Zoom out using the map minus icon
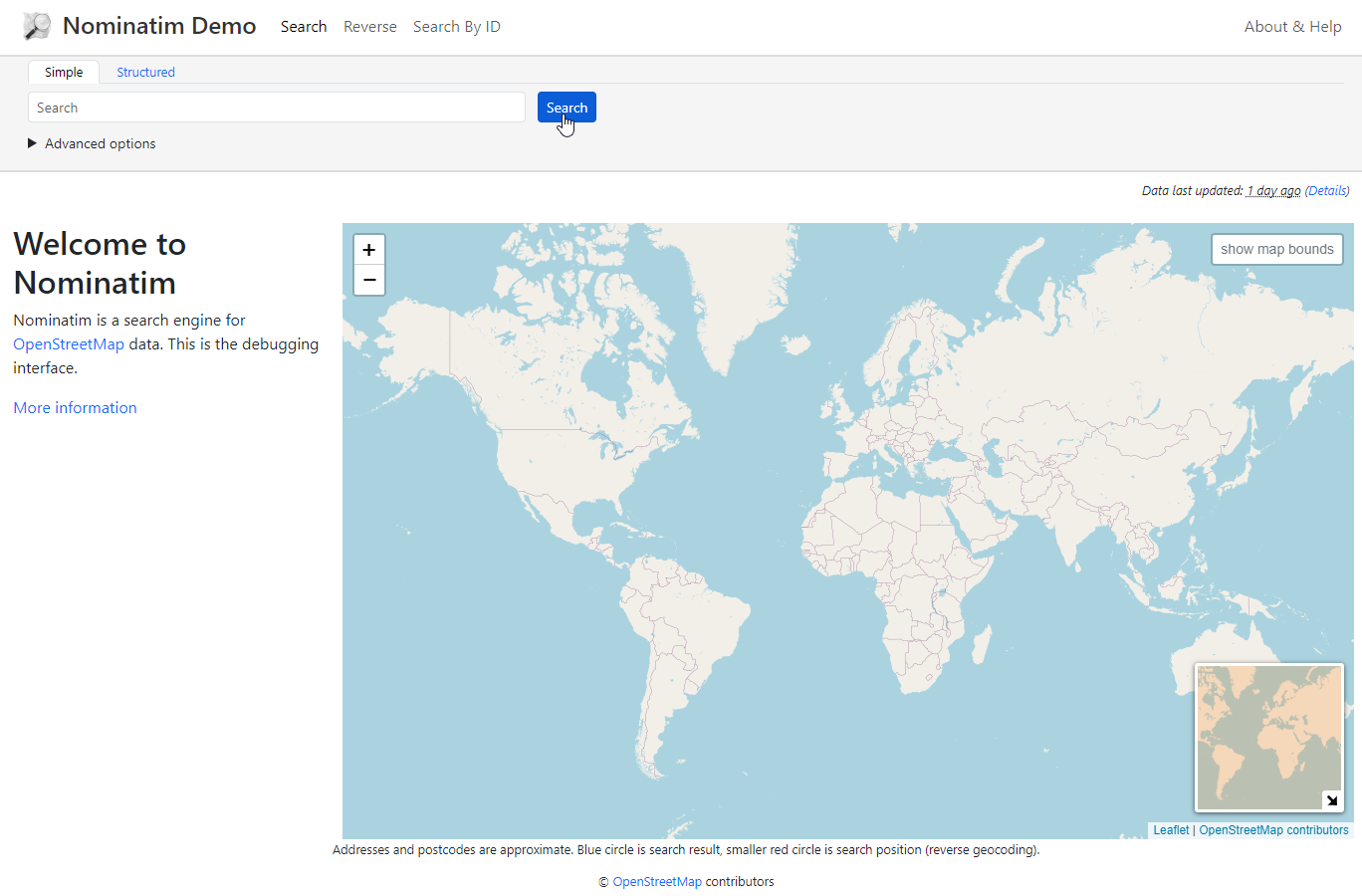 click(x=368, y=280)
